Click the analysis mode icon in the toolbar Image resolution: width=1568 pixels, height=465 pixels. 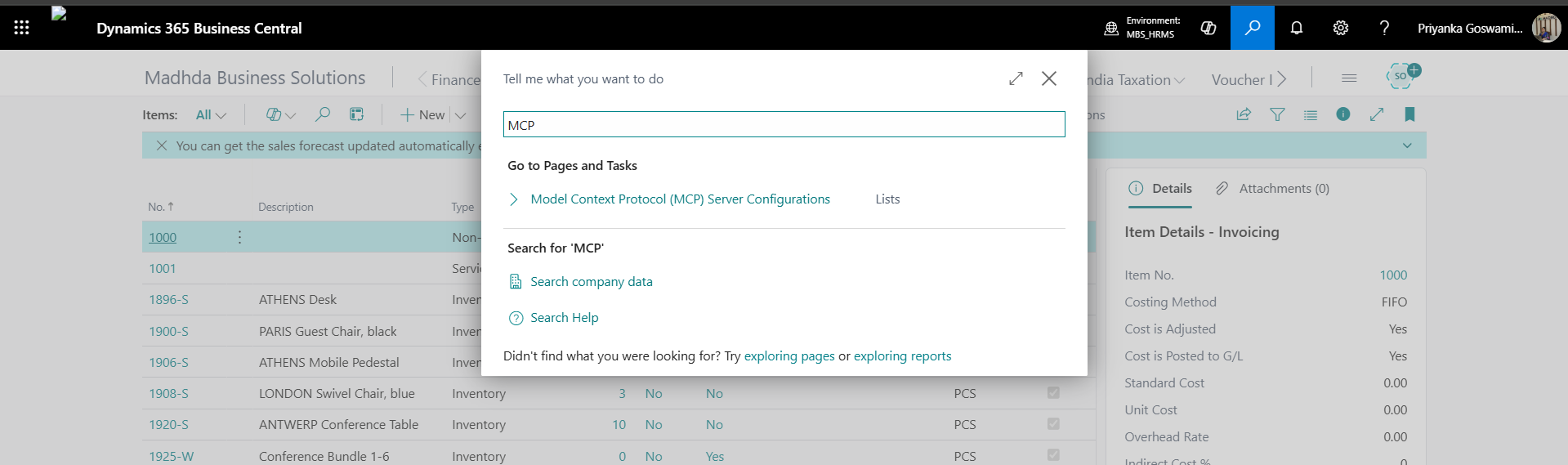tap(356, 114)
